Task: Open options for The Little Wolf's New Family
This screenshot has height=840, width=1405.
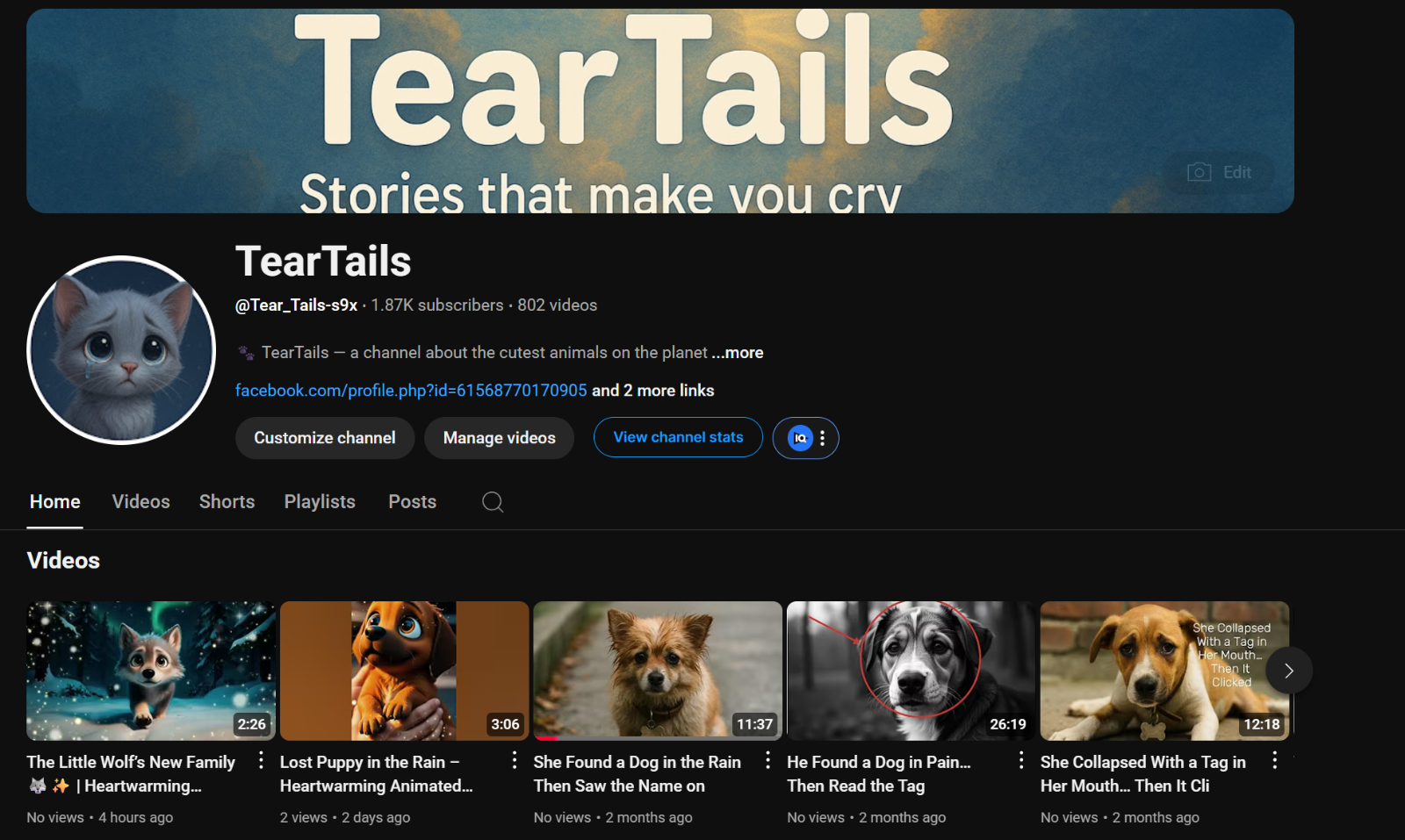Action: click(x=261, y=761)
